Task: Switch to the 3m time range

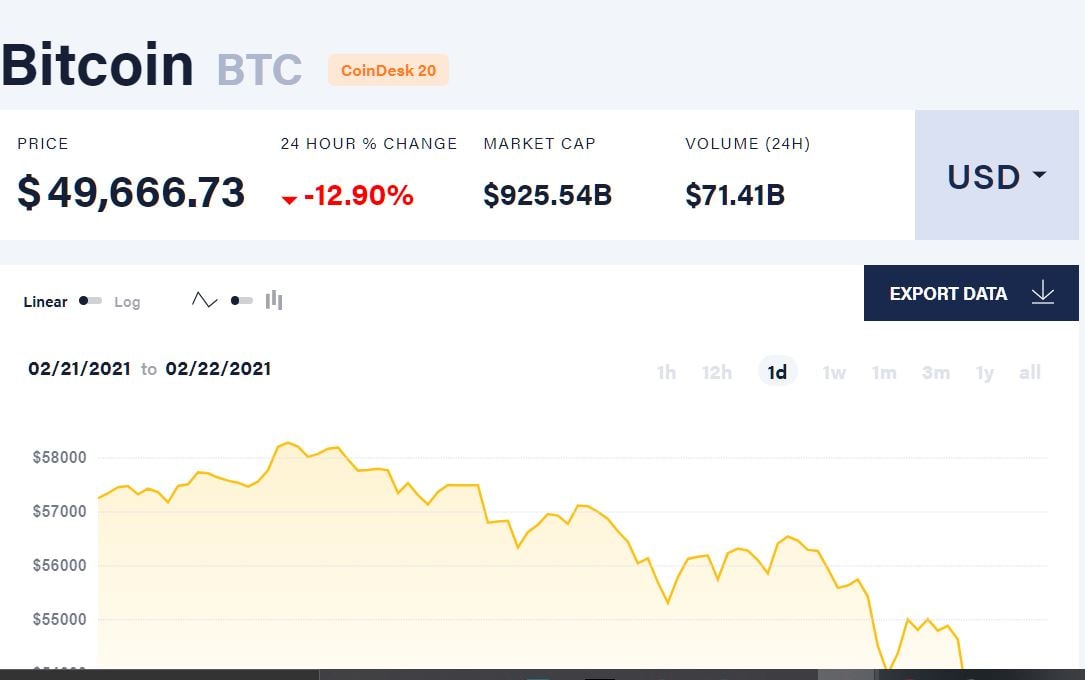Action: (x=936, y=373)
